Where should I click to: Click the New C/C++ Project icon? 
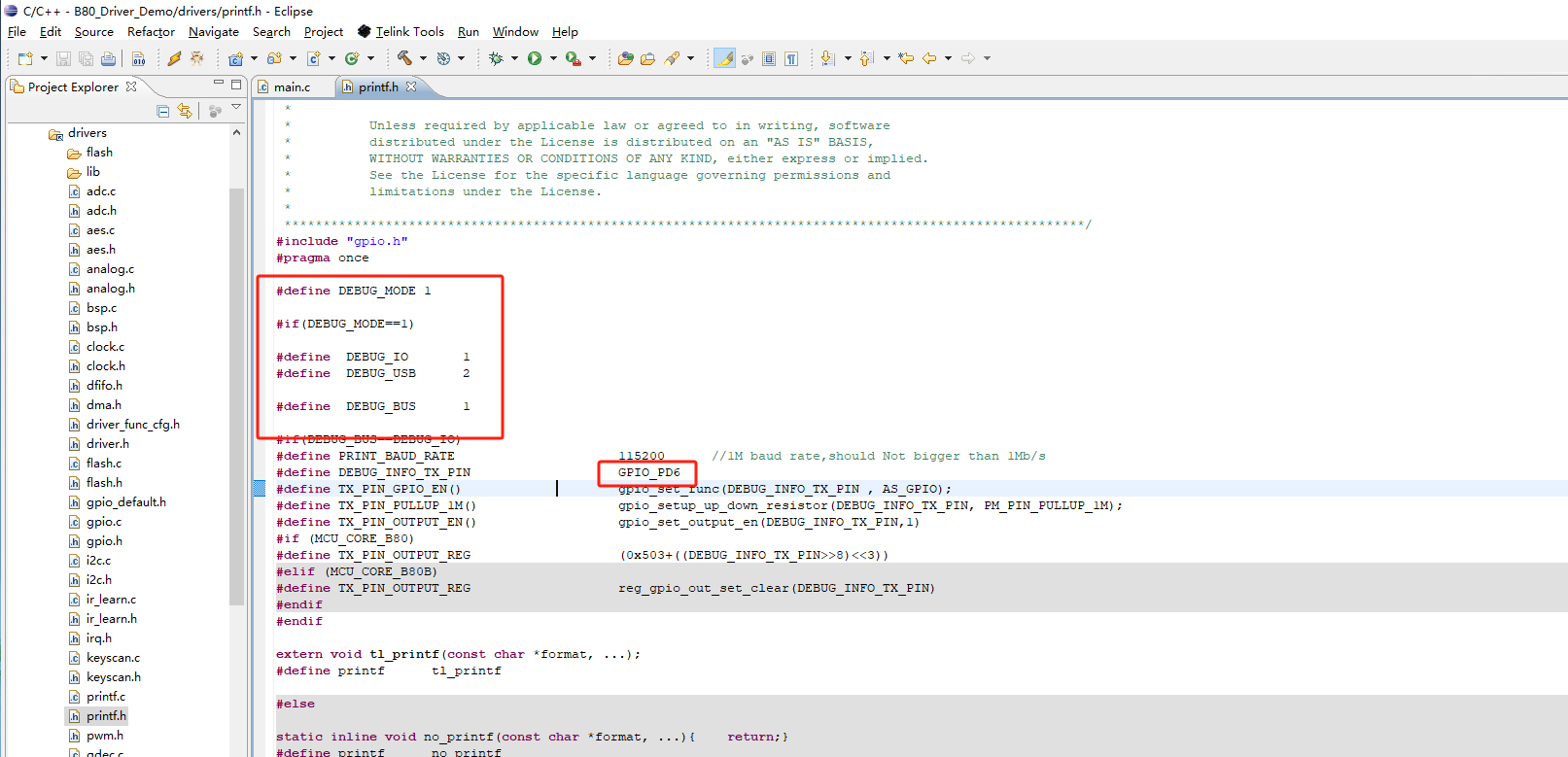coord(235,58)
